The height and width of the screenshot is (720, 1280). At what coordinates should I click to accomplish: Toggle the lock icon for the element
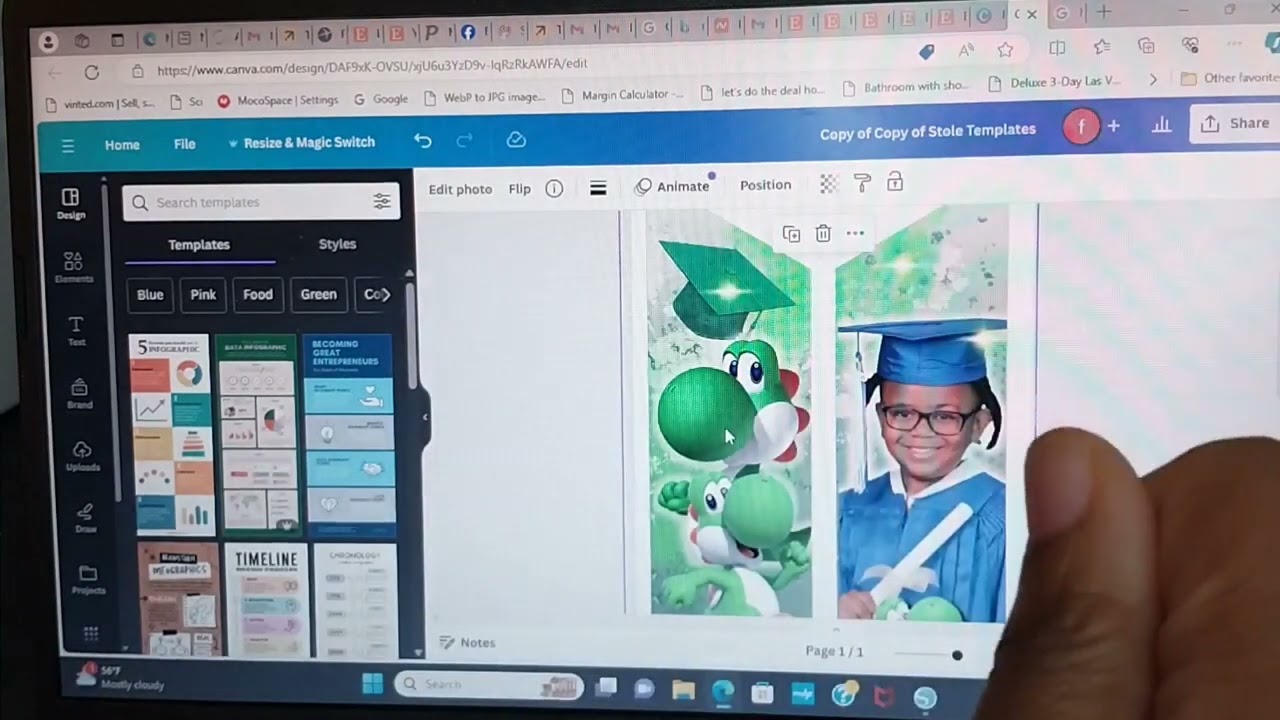point(895,182)
